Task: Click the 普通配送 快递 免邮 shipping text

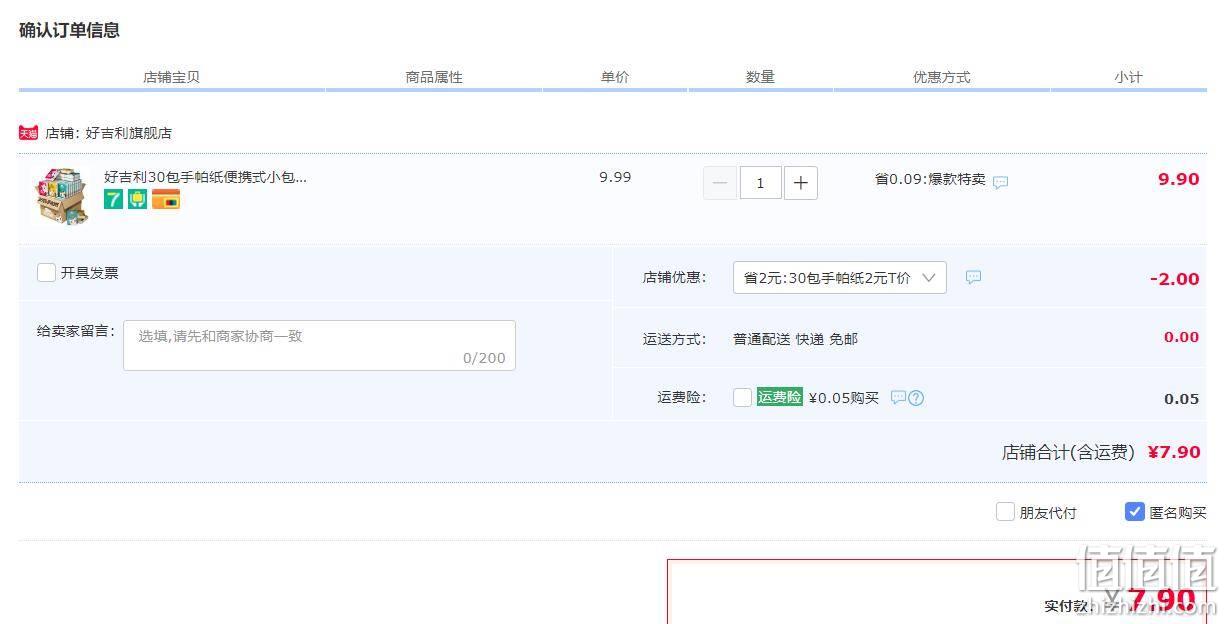Action: [x=795, y=339]
